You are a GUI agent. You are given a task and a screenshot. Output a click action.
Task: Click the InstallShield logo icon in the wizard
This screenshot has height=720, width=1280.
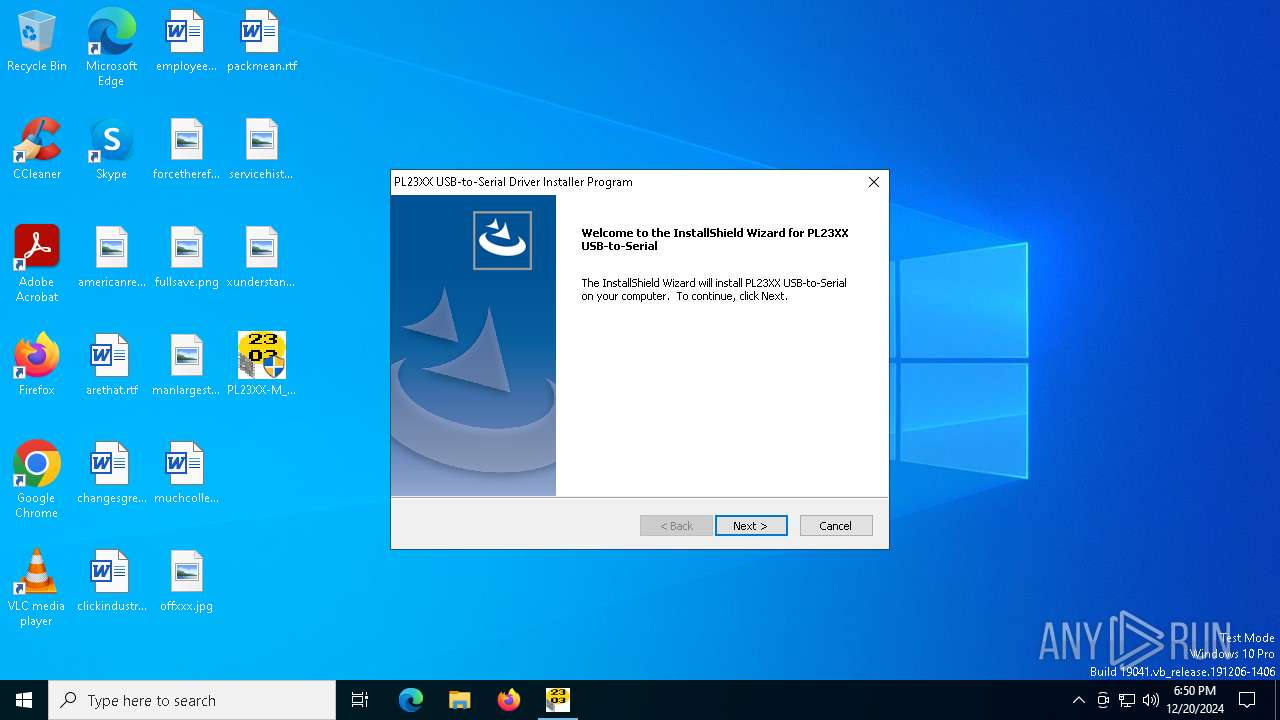[x=502, y=240]
